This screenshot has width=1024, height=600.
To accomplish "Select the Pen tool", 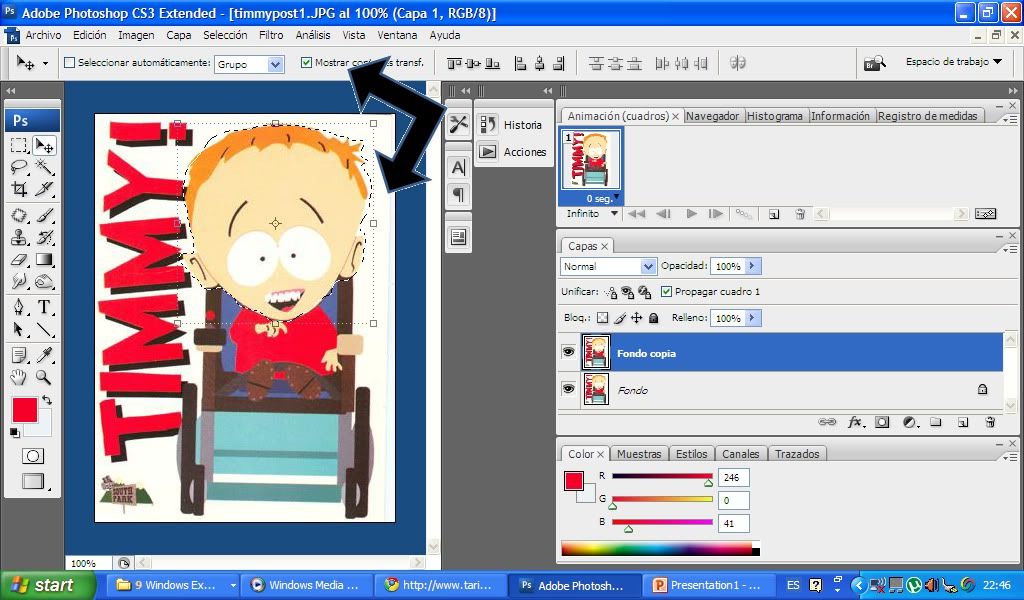I will pyautogui.click(x=19, y=307).
